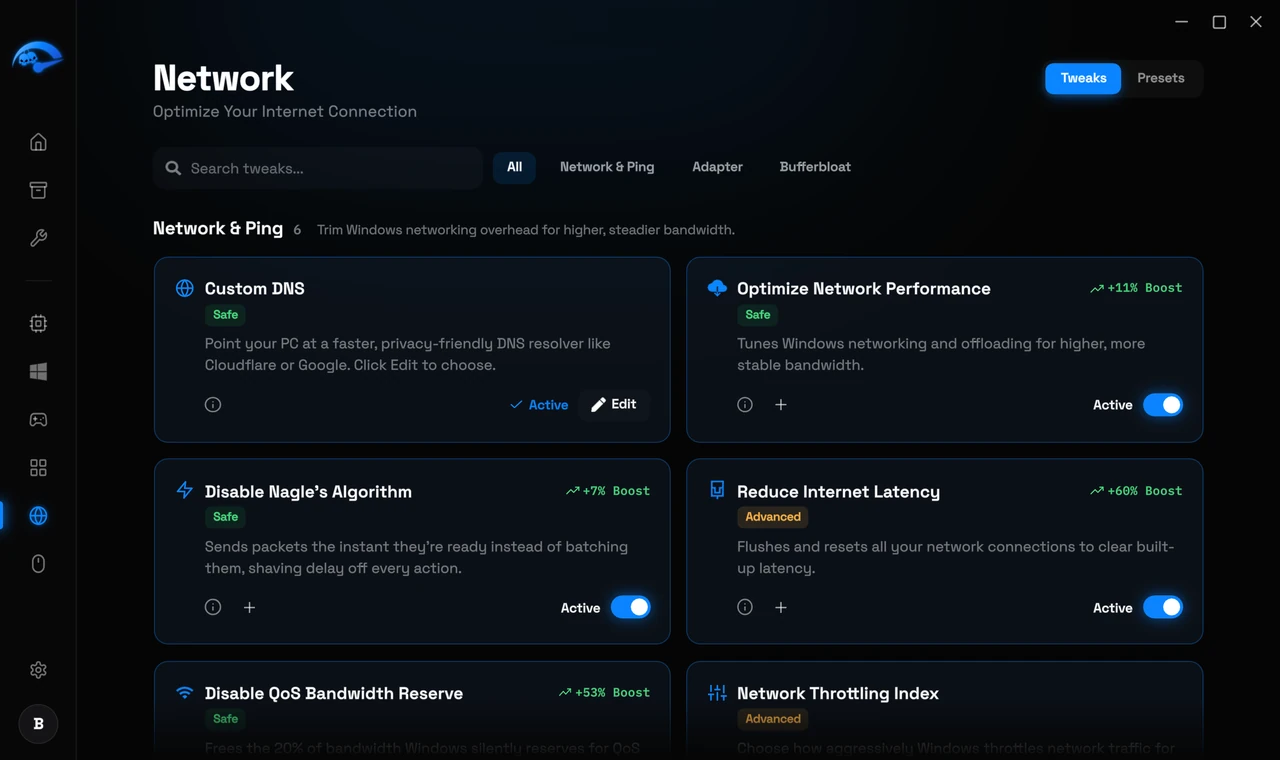Open the Windows logo sidebar icon
Screen dimensions: 1280x760
pos(38,372)
